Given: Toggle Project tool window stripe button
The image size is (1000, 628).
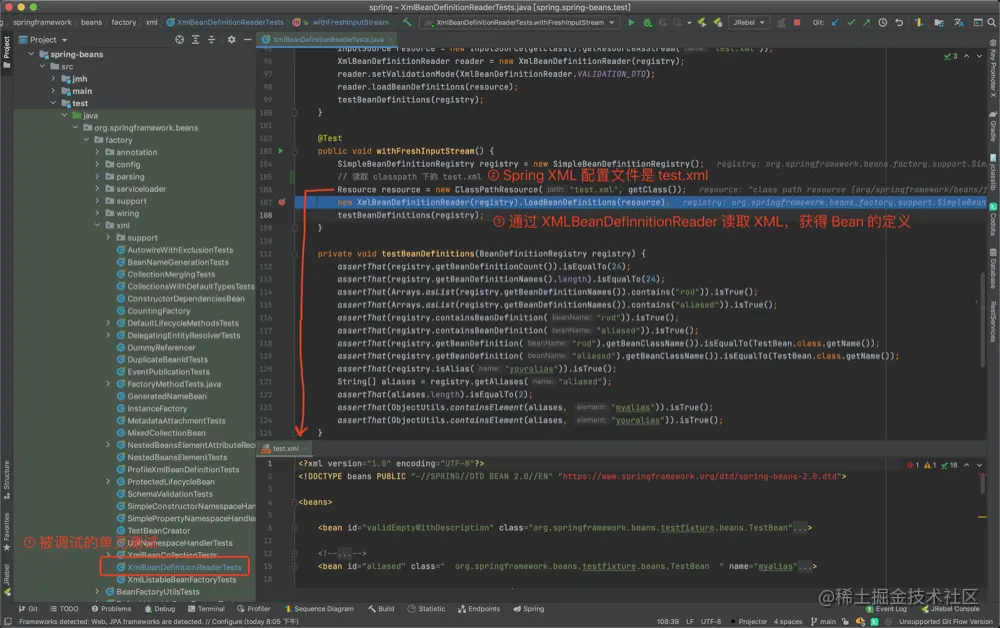Looking at the screenshot, I should pos(6,51).
